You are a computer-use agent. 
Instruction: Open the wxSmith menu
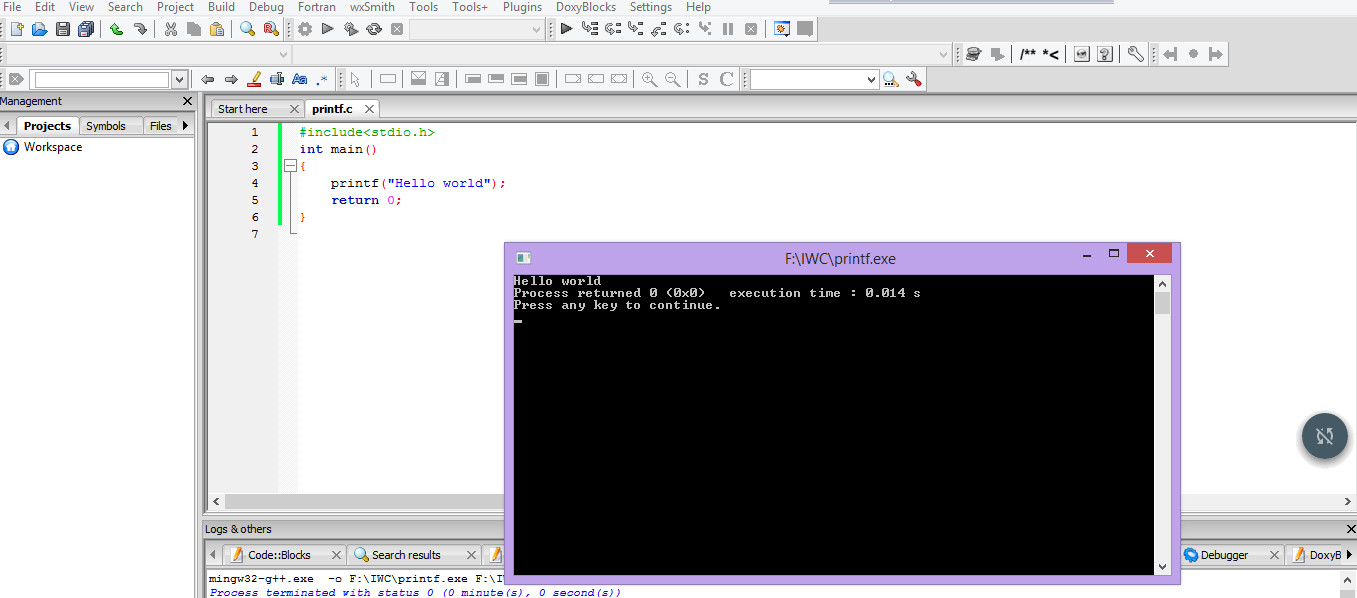point(372,7)
